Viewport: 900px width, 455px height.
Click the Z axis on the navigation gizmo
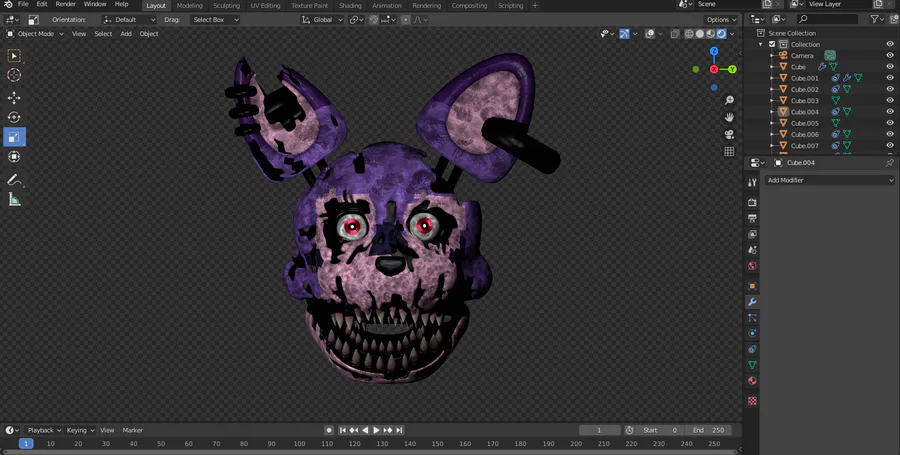(714, 52)
